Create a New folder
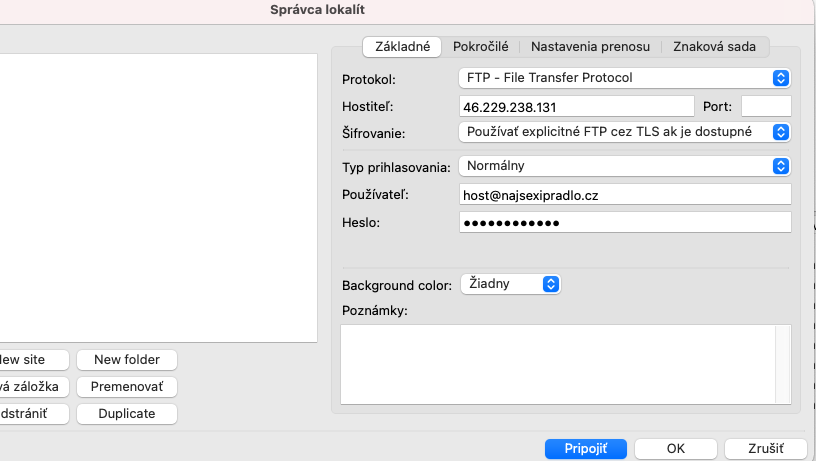The image size is (816, 461). point(127,359)
